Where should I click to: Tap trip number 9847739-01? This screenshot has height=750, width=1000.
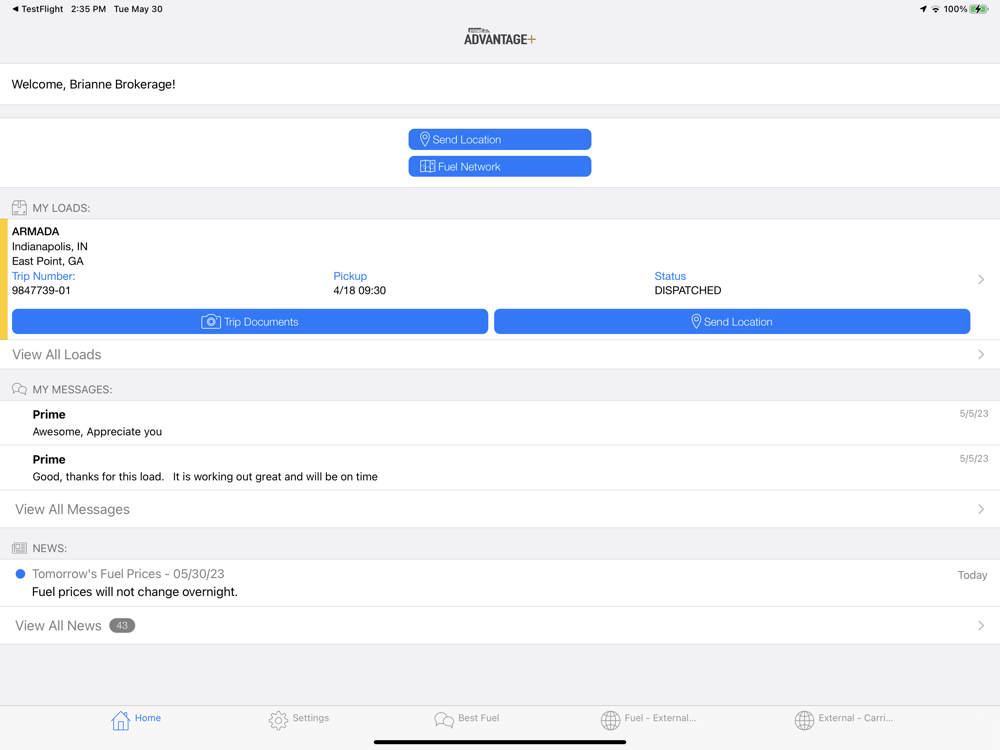pyautogui.click(x=41, y=290)
